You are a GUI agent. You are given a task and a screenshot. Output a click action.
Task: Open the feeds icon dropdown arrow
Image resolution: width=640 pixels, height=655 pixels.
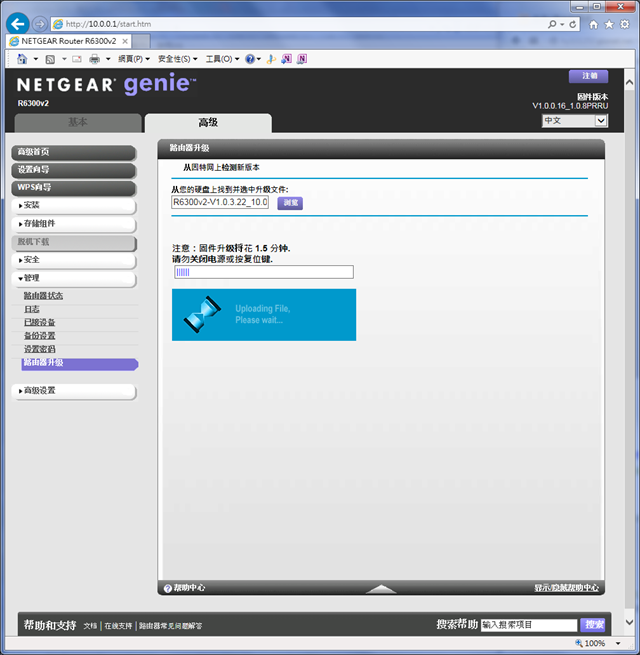point(64,59)
